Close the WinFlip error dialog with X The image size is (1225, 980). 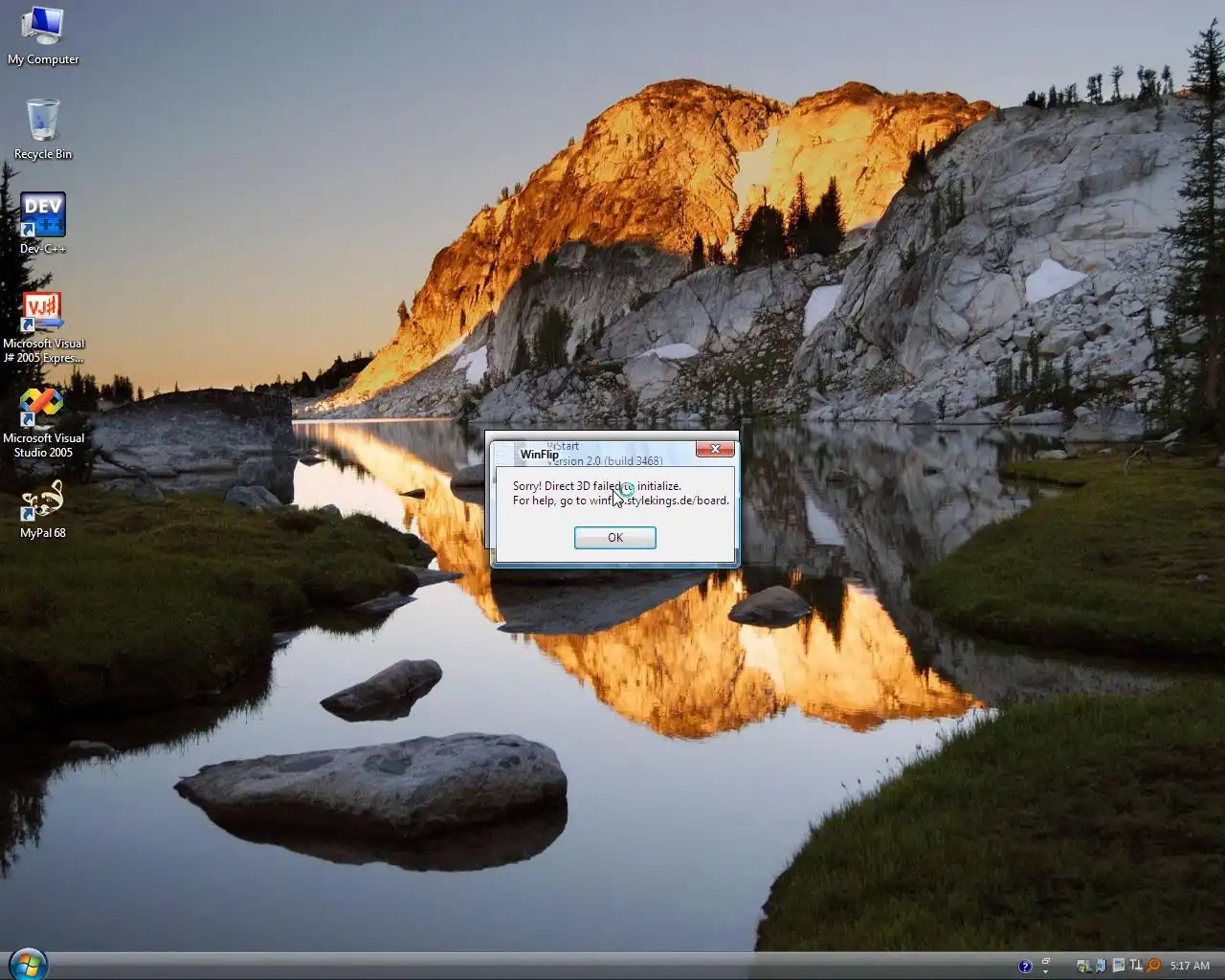[715, 449]
